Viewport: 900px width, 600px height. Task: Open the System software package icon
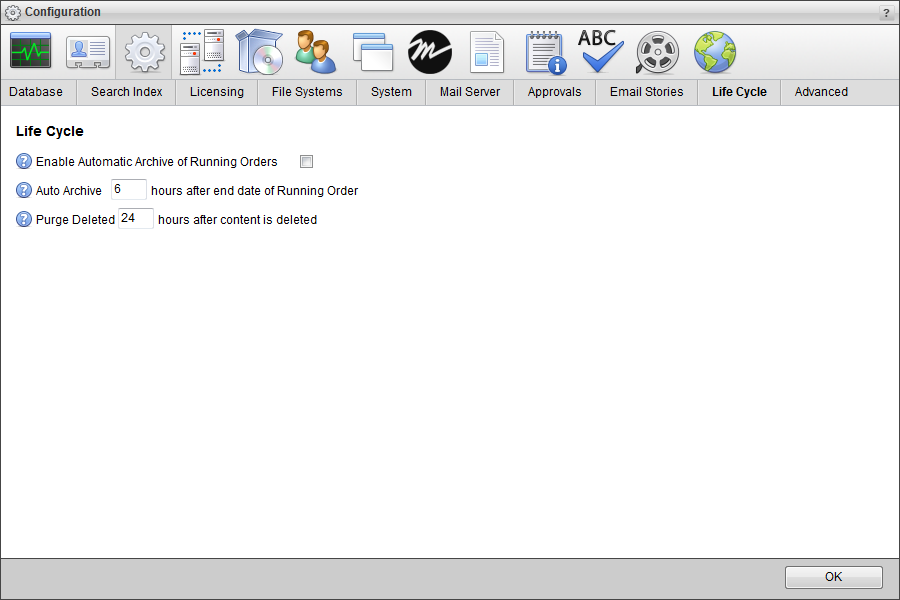pyautogui.click(x=259, y=51)
